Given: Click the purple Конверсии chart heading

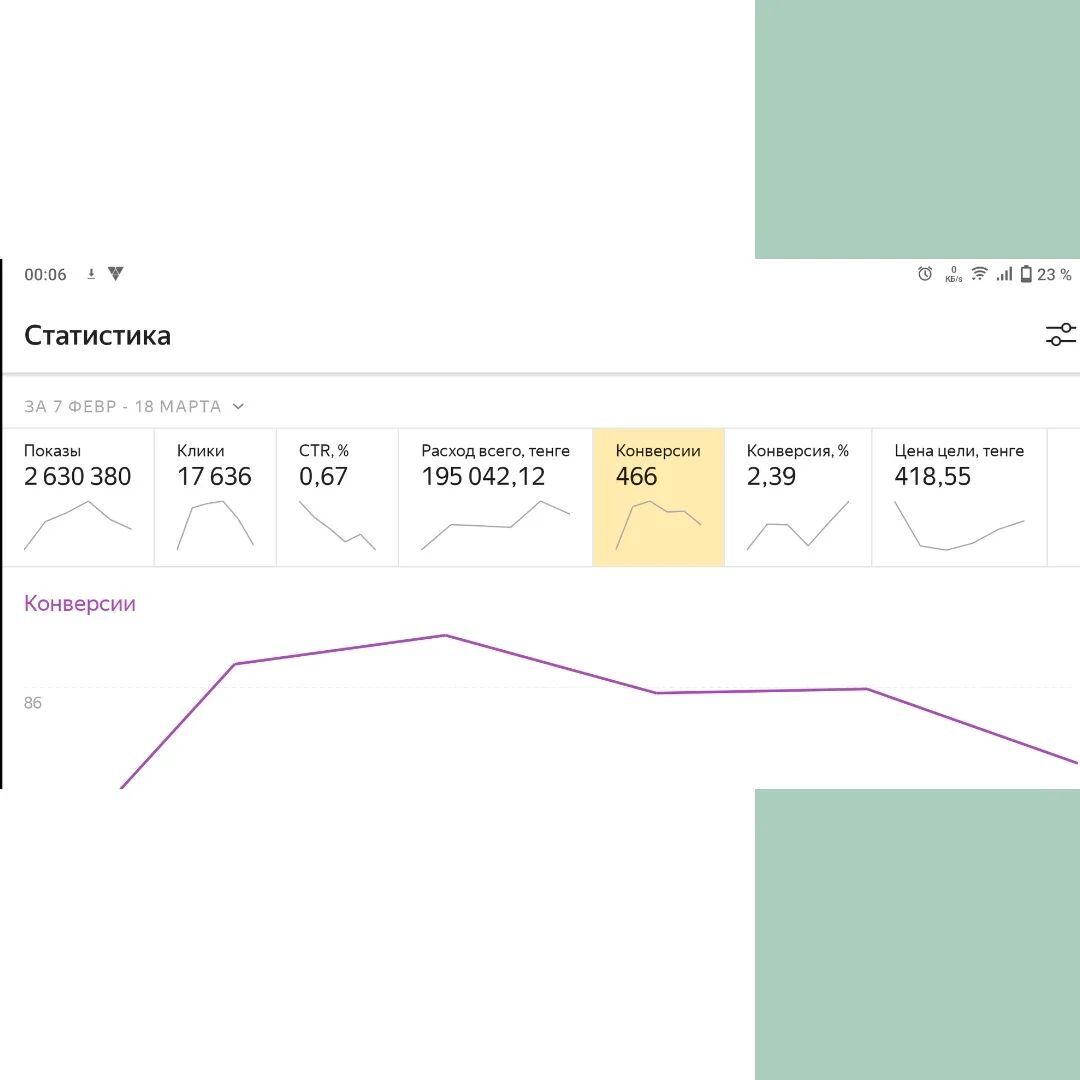Looking at the screenshot, I should click(x=80, y=604).
